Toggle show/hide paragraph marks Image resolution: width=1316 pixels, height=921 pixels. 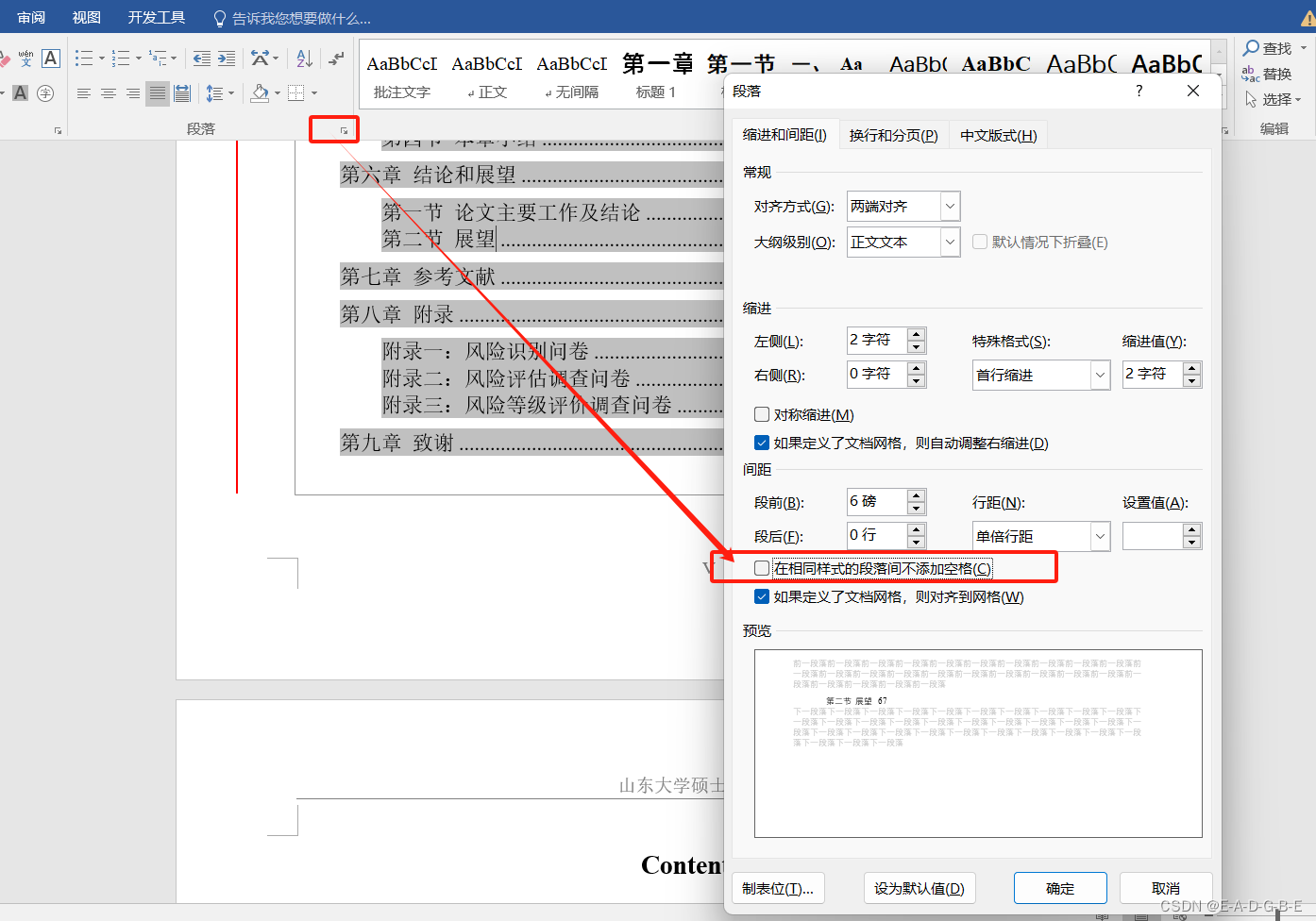click(x=336, y=59)
